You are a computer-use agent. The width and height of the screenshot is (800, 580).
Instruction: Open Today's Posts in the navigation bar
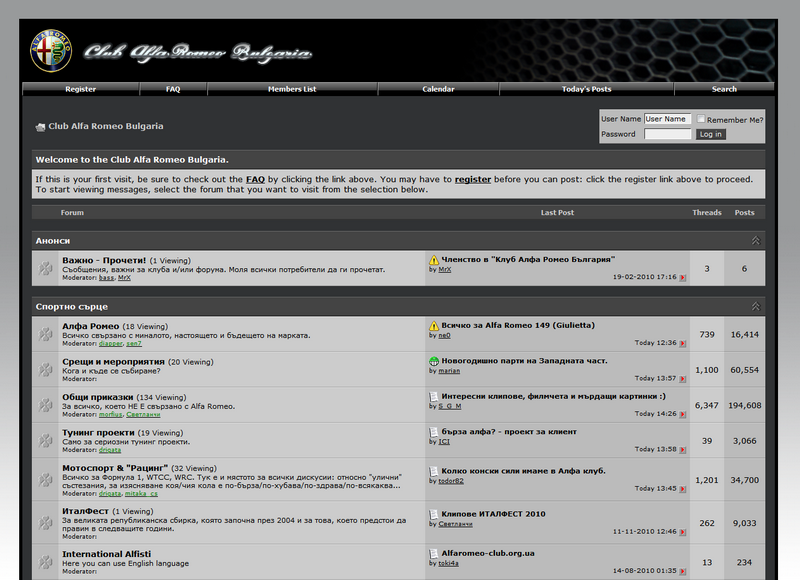pyautogui.click(x=586, y=89)
